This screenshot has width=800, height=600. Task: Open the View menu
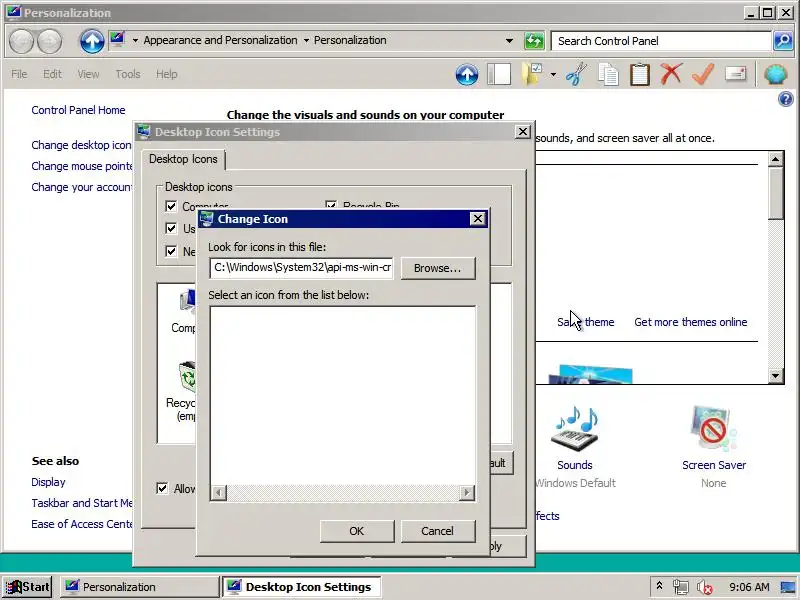pos(88,74)
